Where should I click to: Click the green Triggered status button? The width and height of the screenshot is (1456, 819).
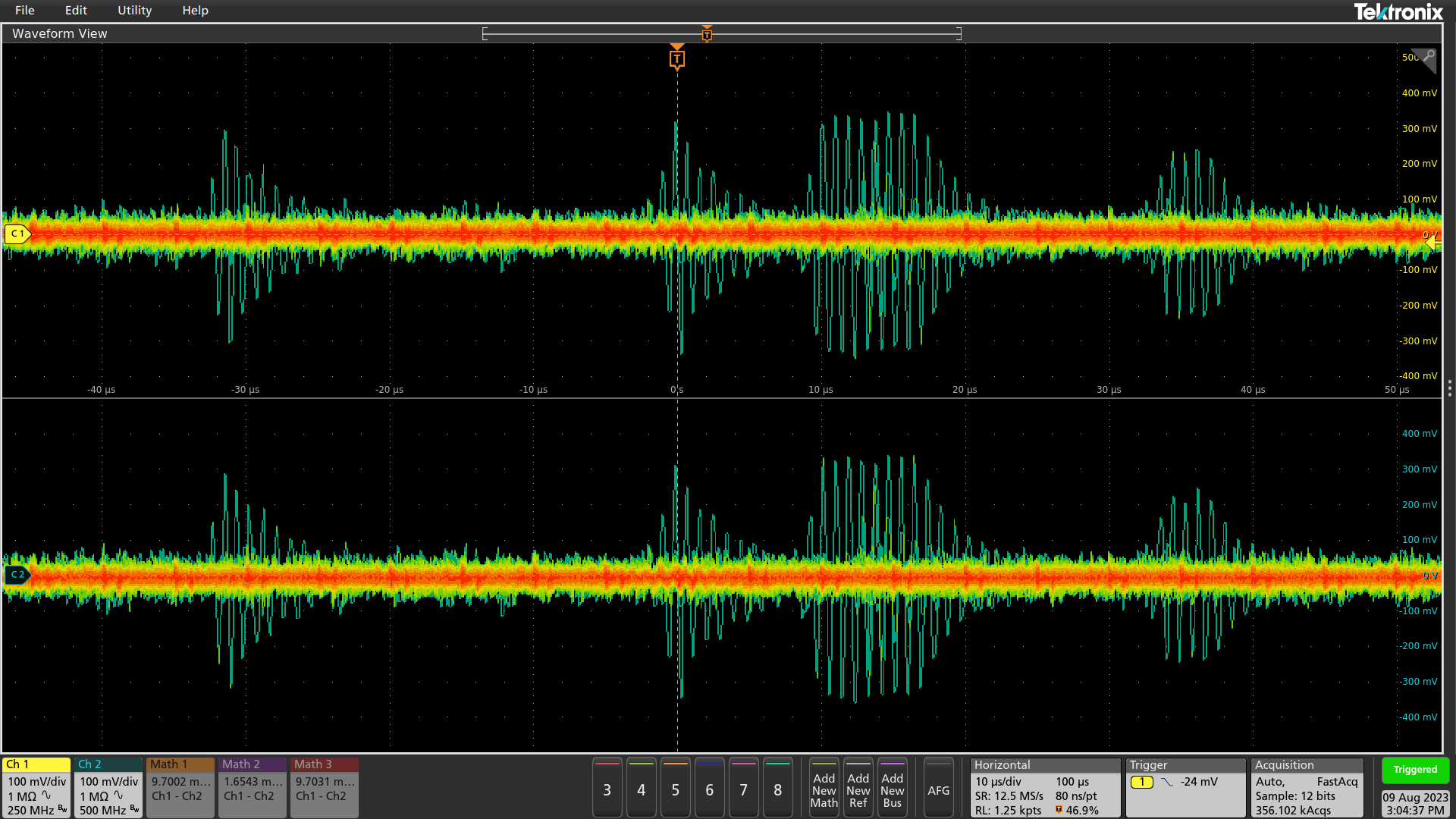point(1414,770)
